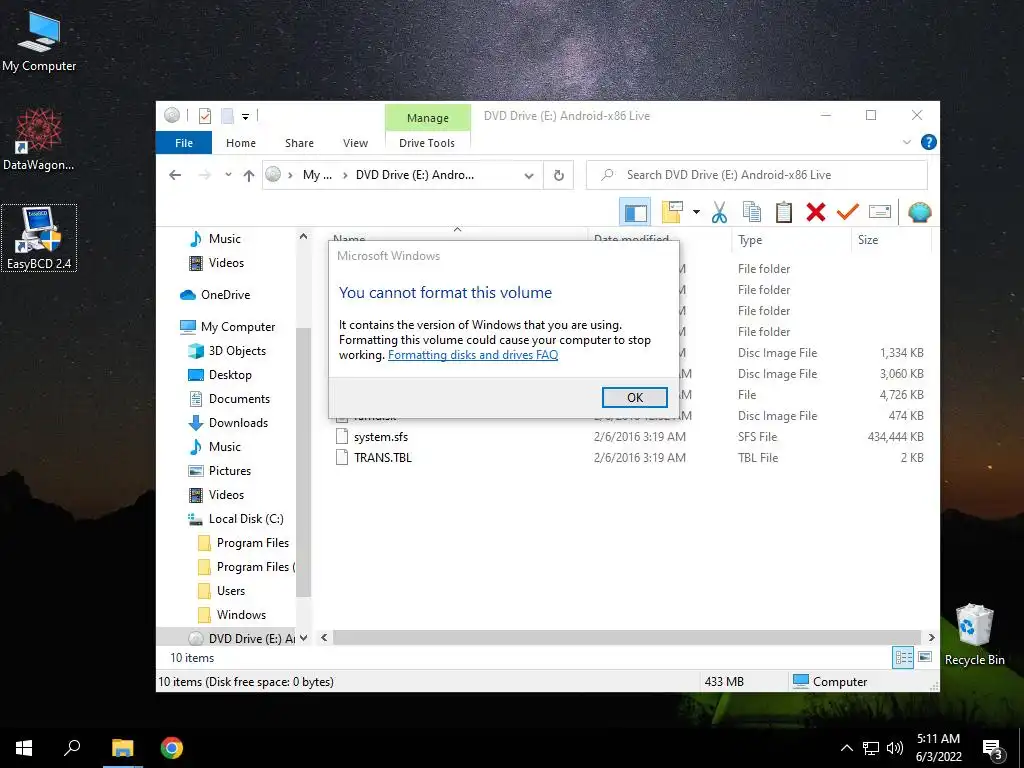Image resolution: width=1024 pixels, height=768 pixels.
Task: Open the Windows Start menu
Action: coord(24,748)
